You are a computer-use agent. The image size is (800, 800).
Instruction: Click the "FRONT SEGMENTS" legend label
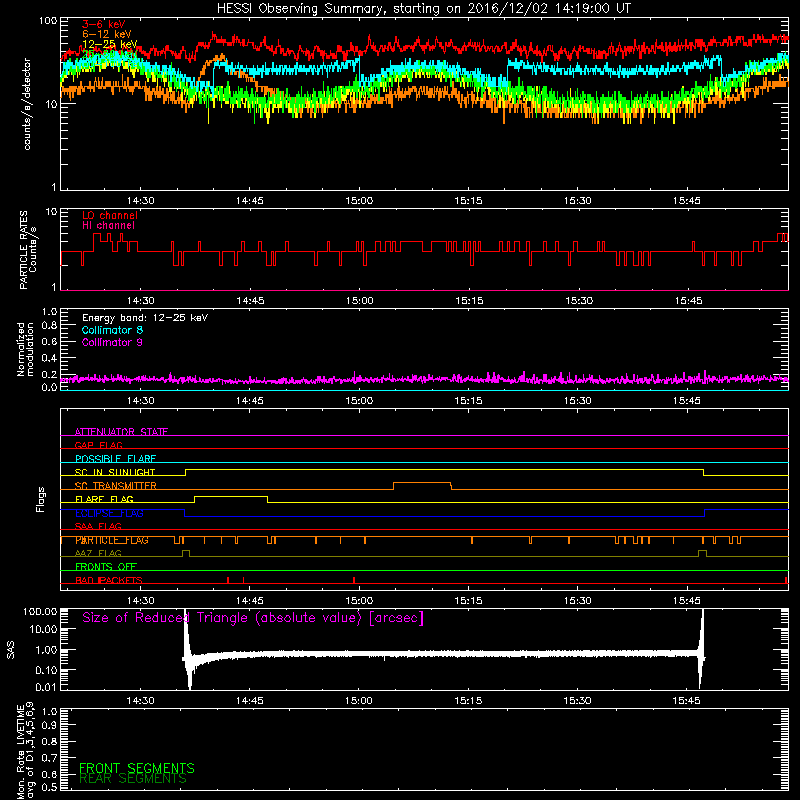[137, 768]
